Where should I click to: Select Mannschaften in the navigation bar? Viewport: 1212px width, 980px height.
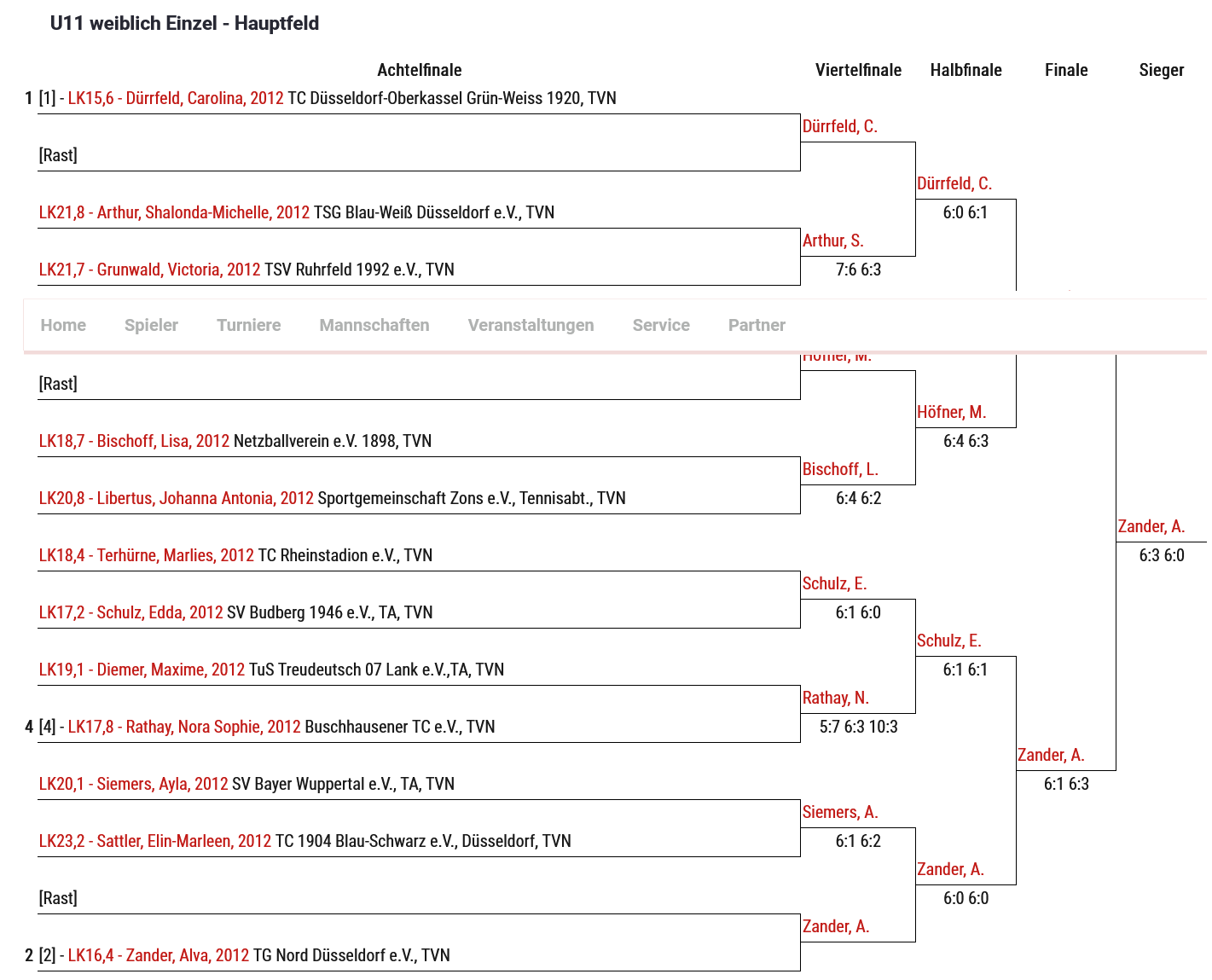374,325
